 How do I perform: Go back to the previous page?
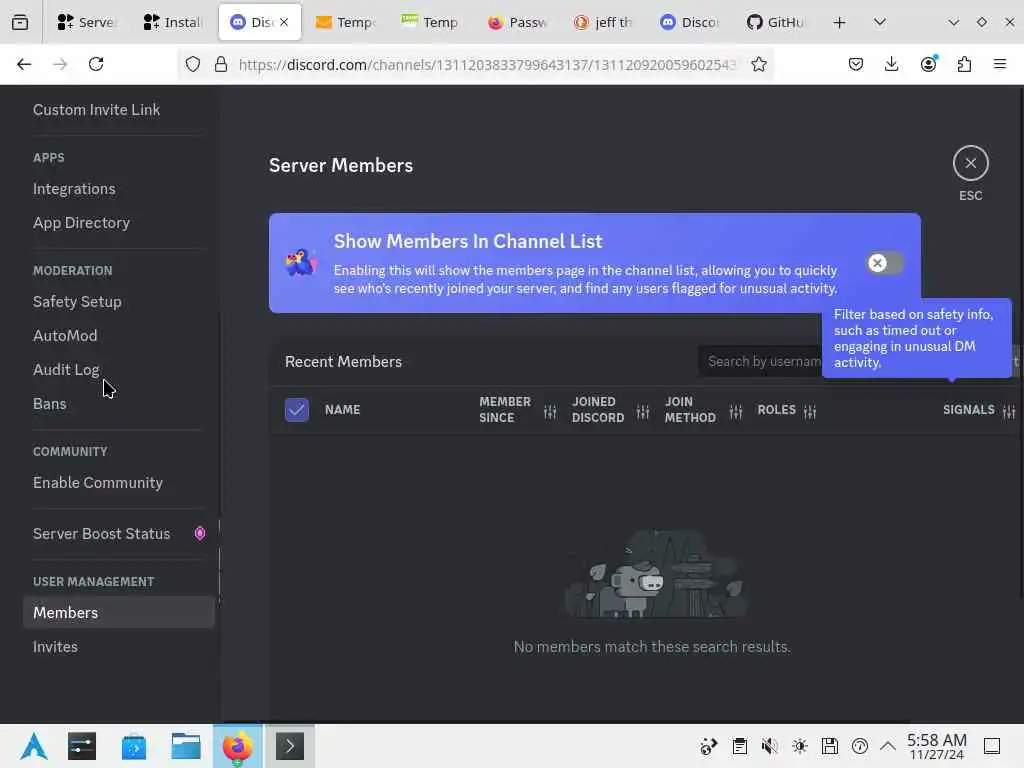24,64
